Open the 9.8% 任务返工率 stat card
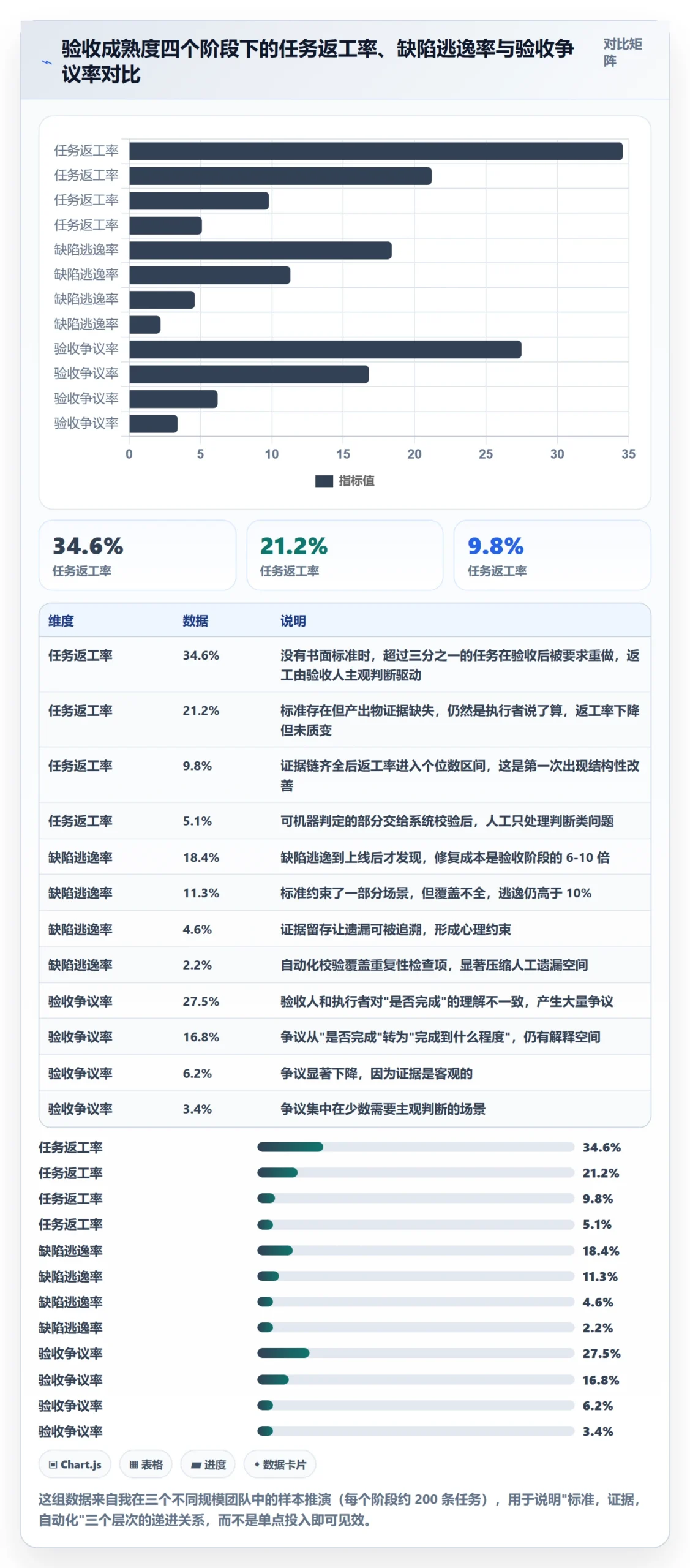 (x=552, y=556)
